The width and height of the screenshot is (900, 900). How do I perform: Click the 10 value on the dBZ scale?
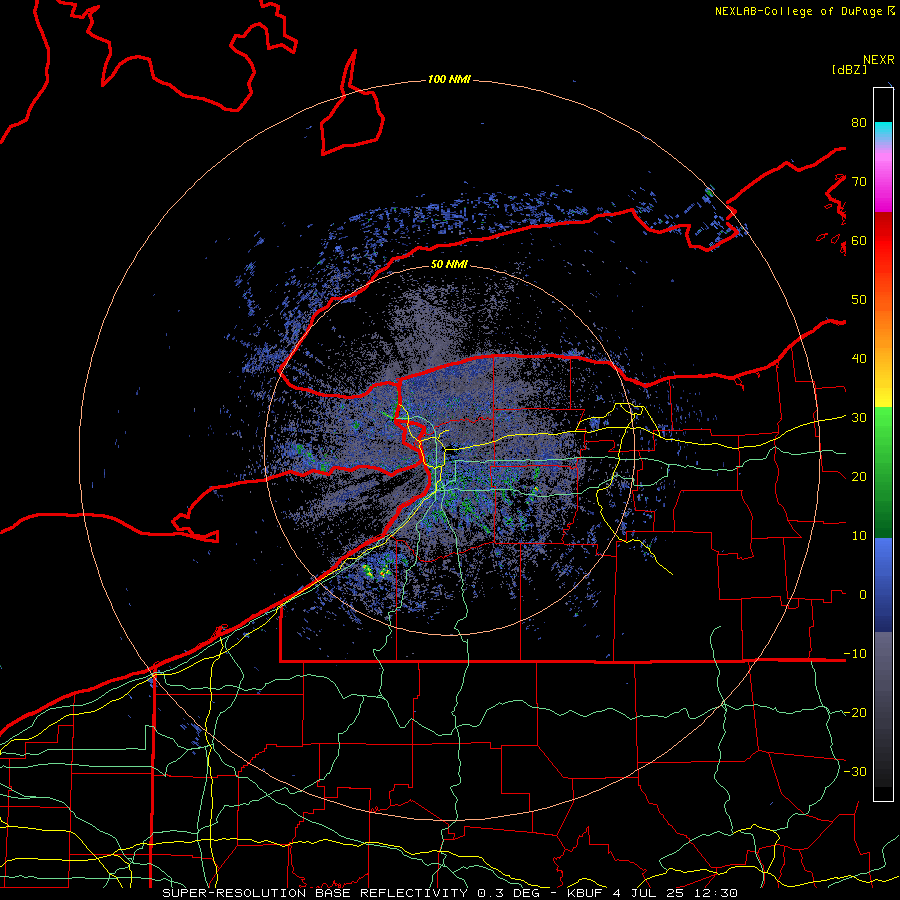[x=859, y=536]
